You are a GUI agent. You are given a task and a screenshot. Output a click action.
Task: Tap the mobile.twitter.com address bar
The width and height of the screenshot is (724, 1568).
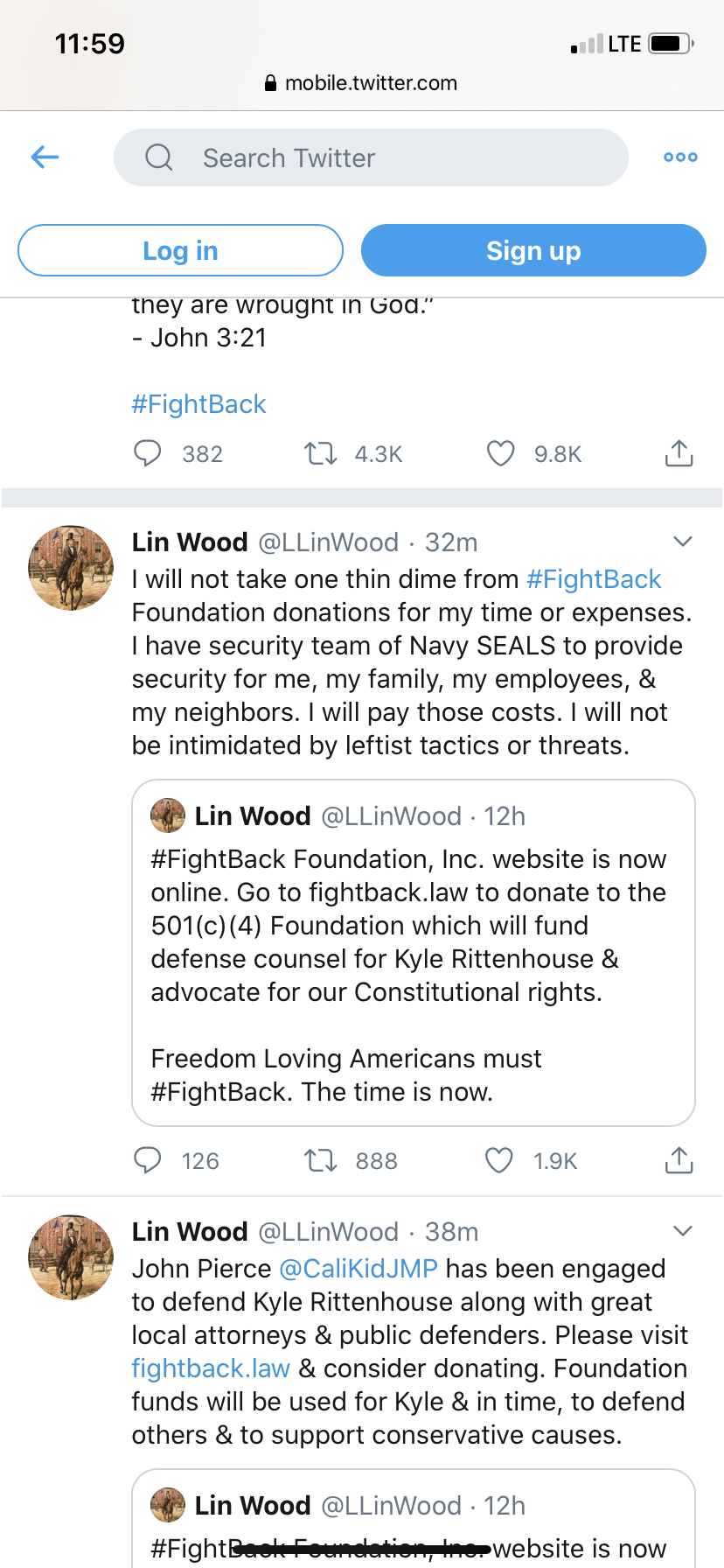[x=362, y=83]
